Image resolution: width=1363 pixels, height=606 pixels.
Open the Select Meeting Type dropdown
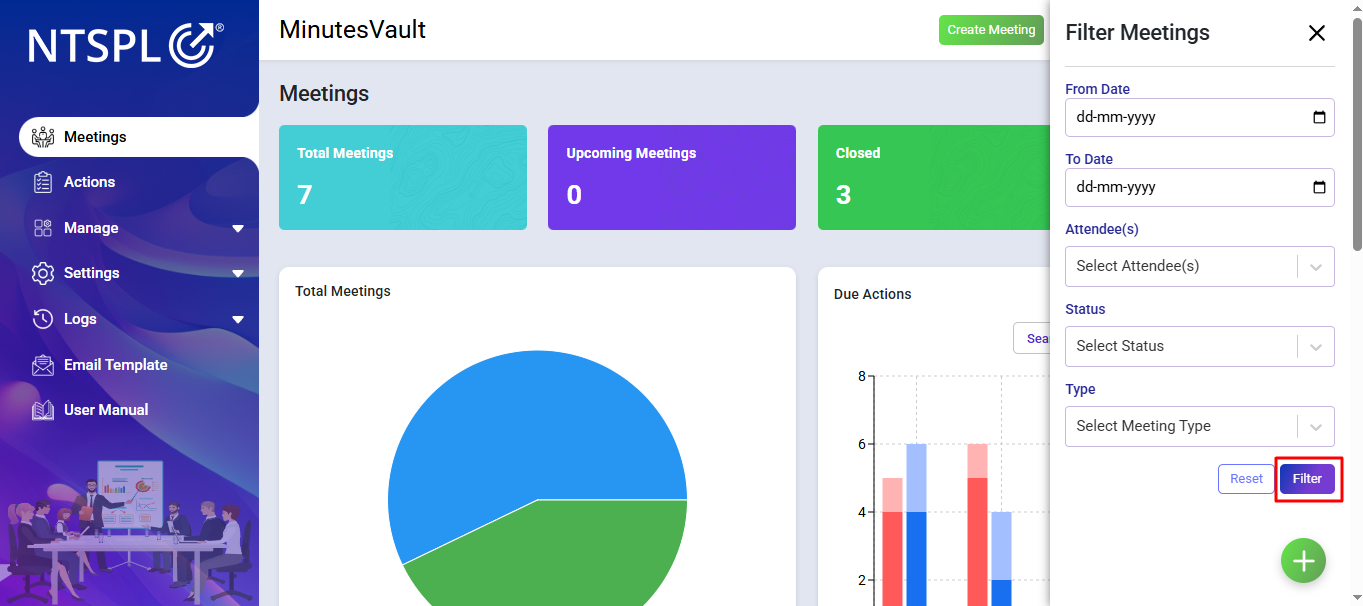[1200, 426]
